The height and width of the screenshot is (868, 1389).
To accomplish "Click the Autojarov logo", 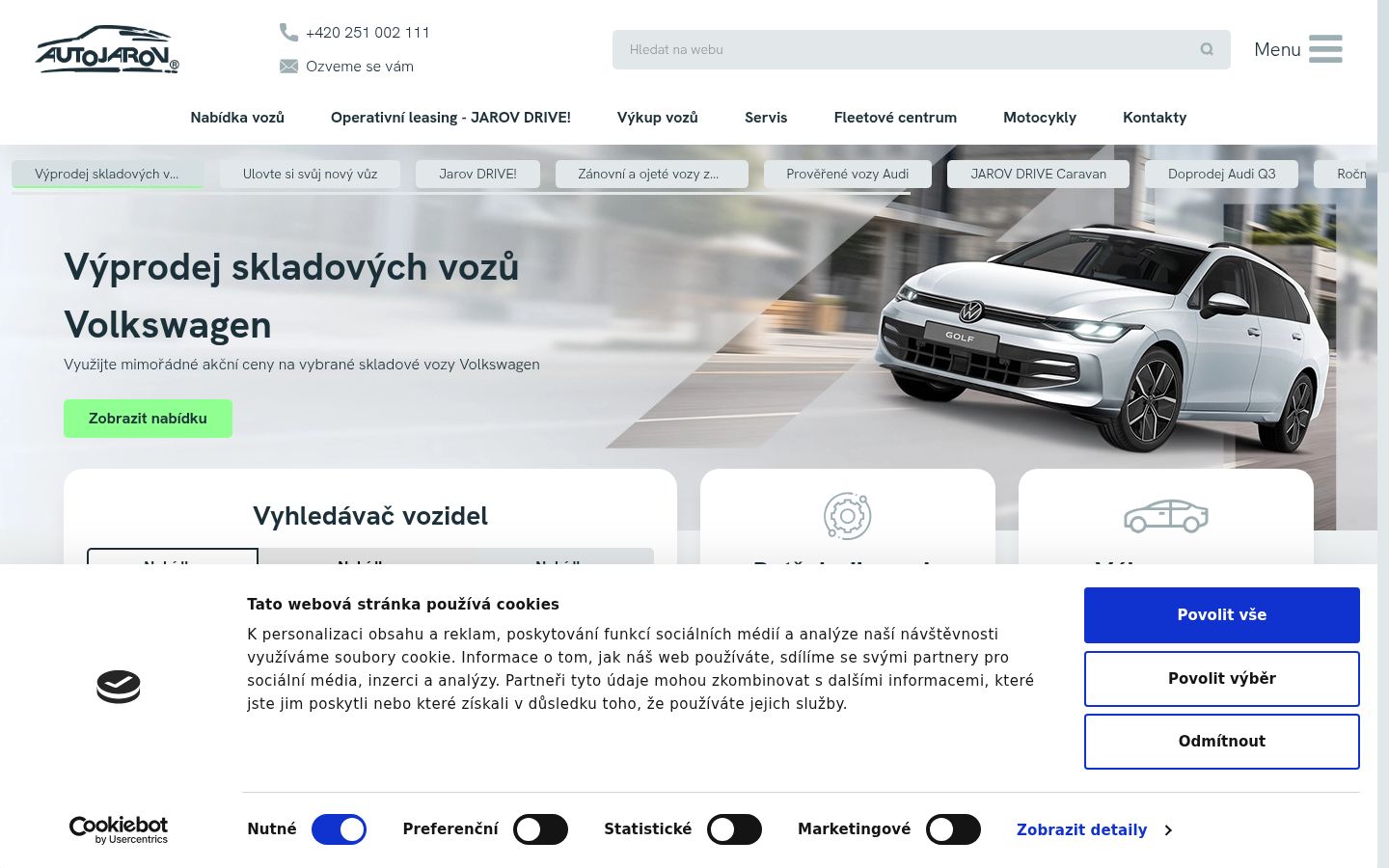I will point(107,49).
